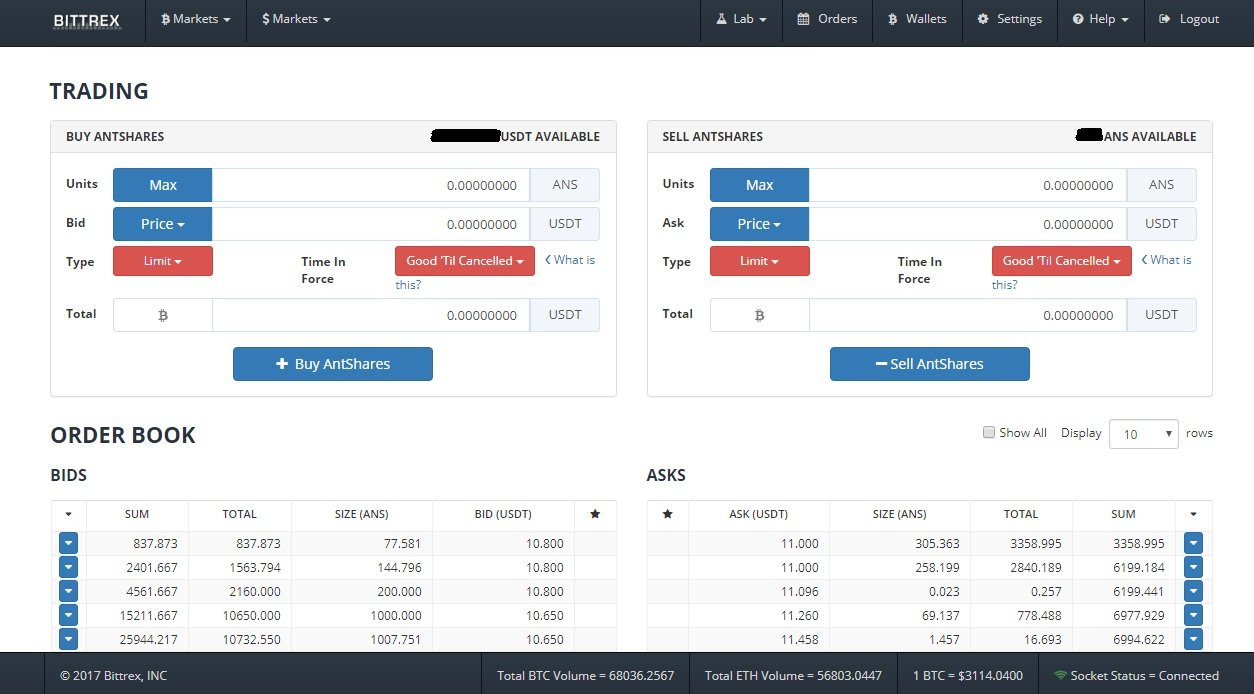Log out using the Logout link
The height and width of the screenshot is (694, 1254).
point(1189,19)
